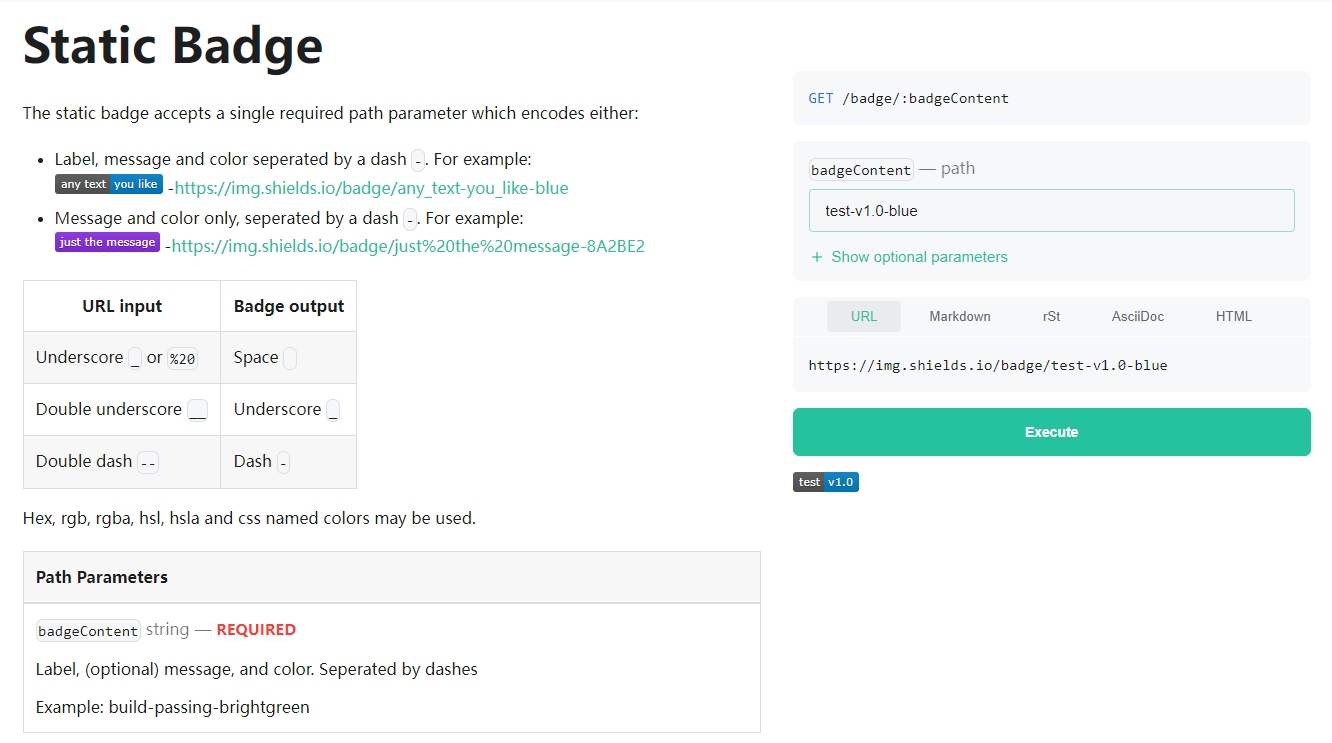Open the just%20the%20message-8A2BE2 link

[408, 246]
